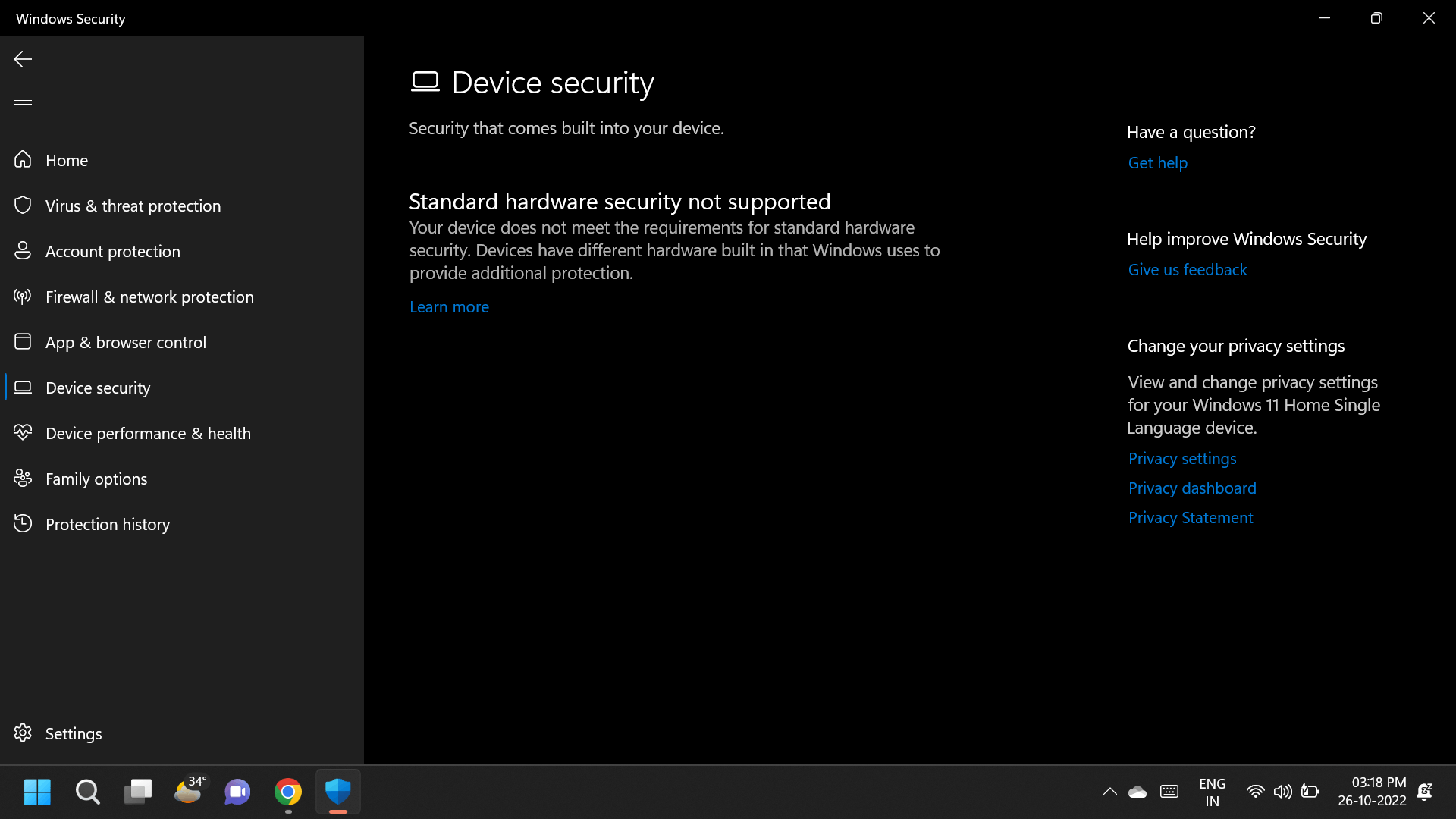The height and width of the screenshot is (819, 1456).
Task: Click Give us feedback link
Action: 1188,270
